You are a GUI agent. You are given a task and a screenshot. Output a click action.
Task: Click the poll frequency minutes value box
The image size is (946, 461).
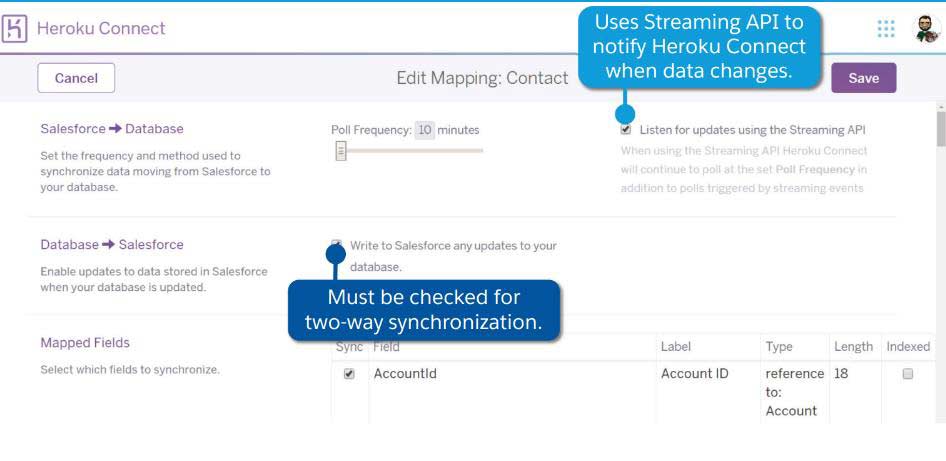425,130
